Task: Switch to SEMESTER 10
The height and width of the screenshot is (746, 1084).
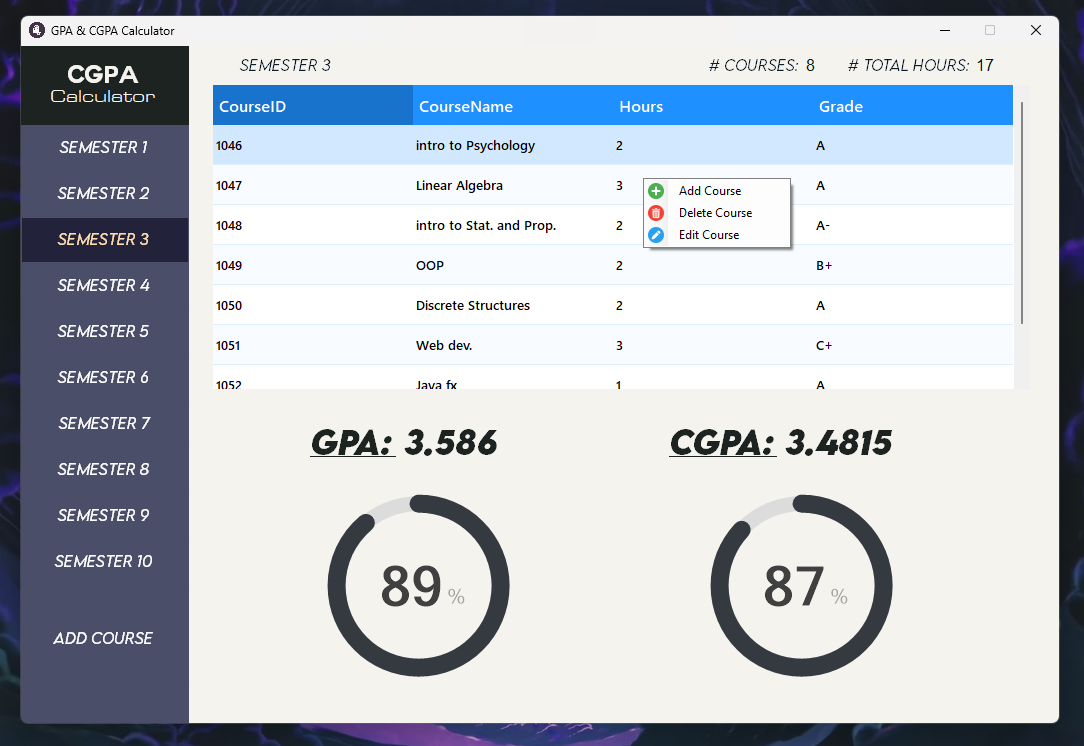Action: point(103,561)
